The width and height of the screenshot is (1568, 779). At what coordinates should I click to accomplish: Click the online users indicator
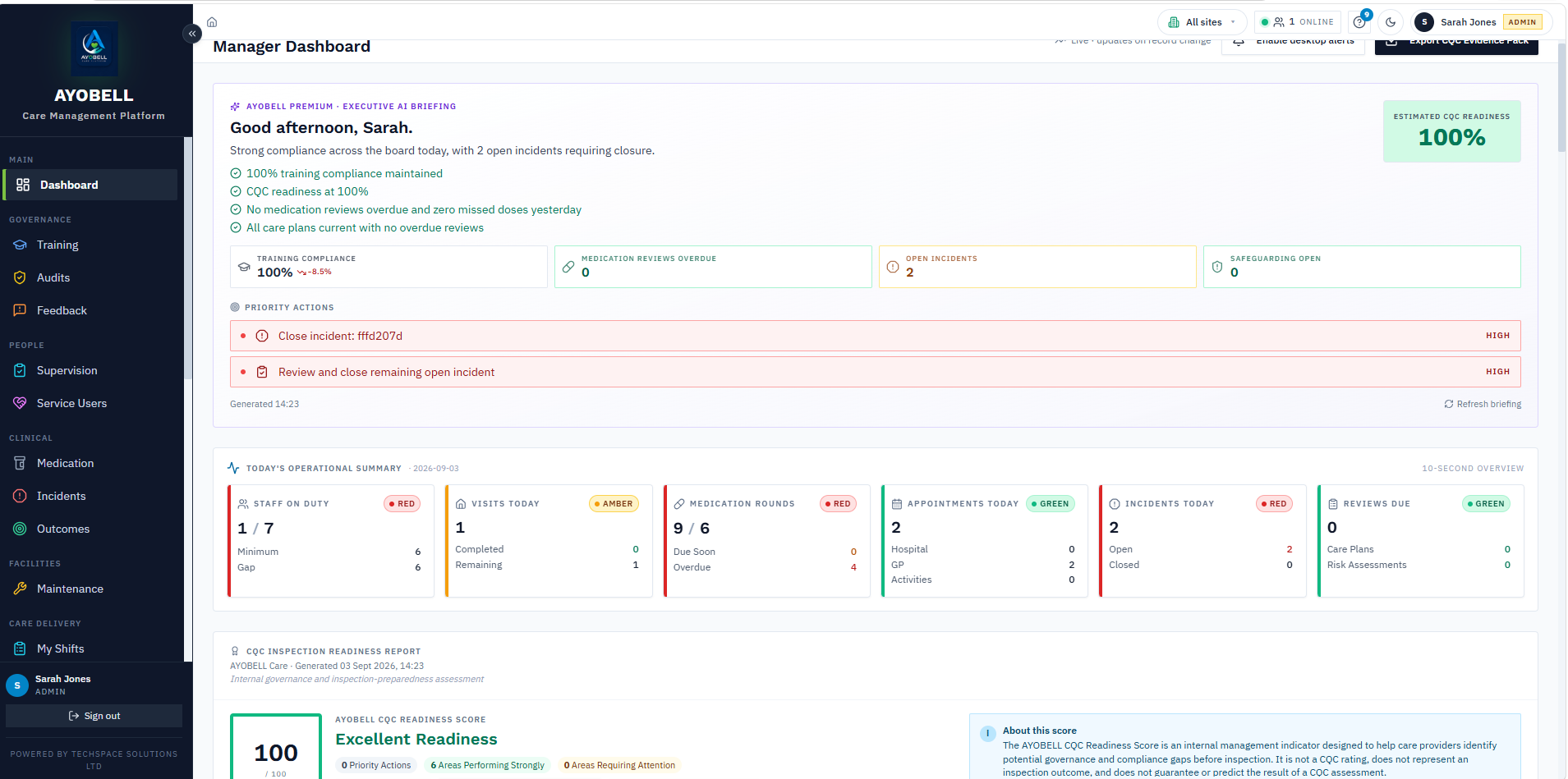pos(1298,22)
